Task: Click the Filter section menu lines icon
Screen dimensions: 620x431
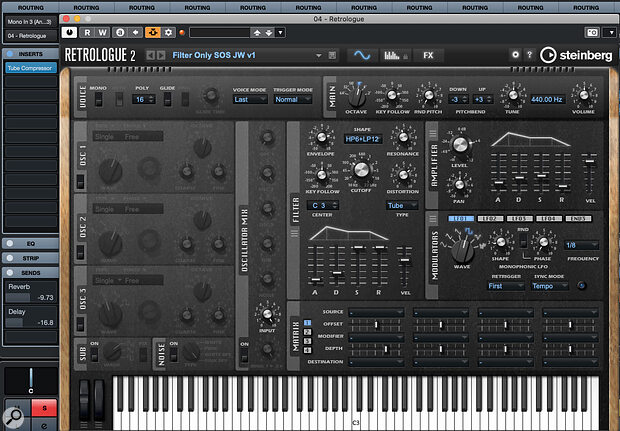Action: (x=295, y=233)
